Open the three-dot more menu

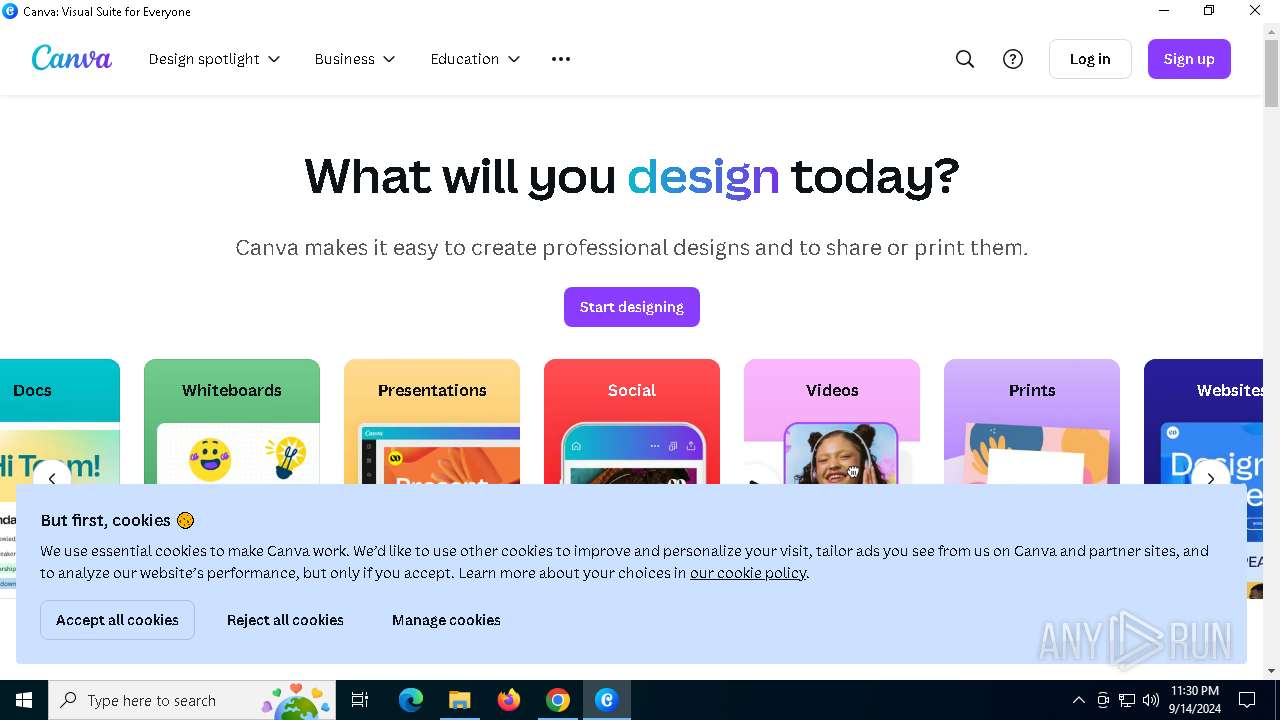tap(561, 59)
